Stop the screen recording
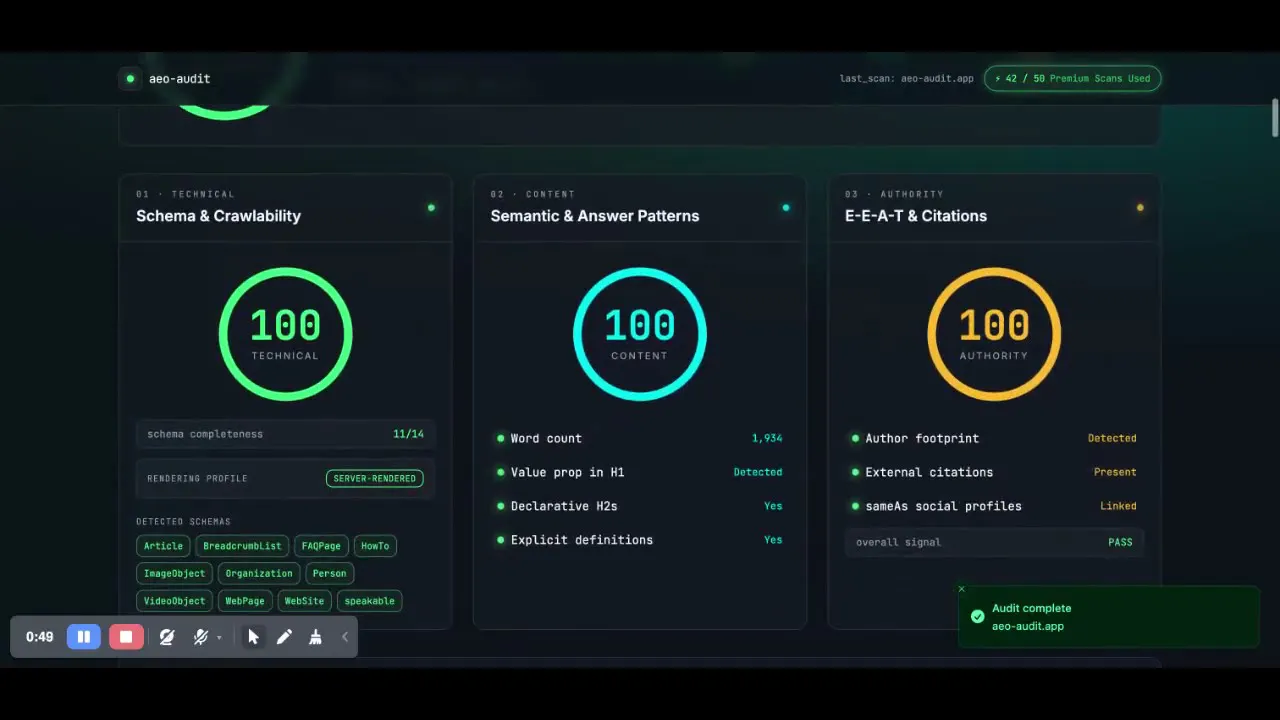The width and height of the screenshot is (1280, 720). pyautogui.click(x=126, y=637)
